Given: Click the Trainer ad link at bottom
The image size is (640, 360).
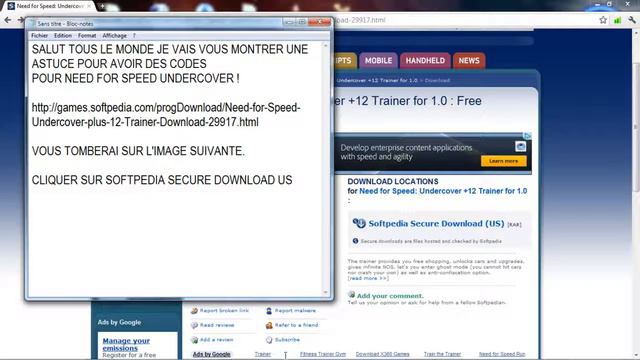Looking at the screenshot, I should (x=262, y=354).
